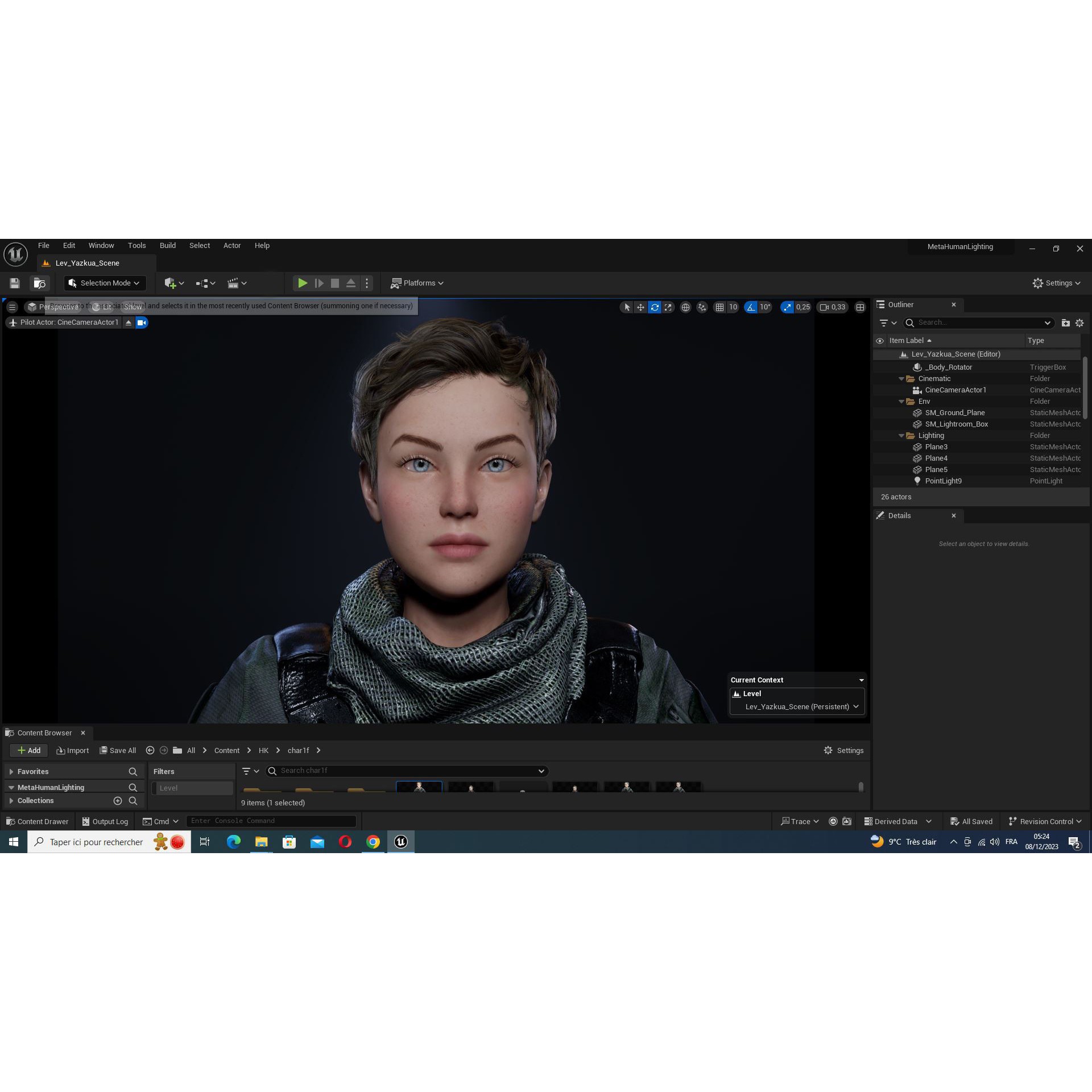The width and height of the screenshot is (1092, 1092).
Task: Open the File menu
Action: click(44, 246)
